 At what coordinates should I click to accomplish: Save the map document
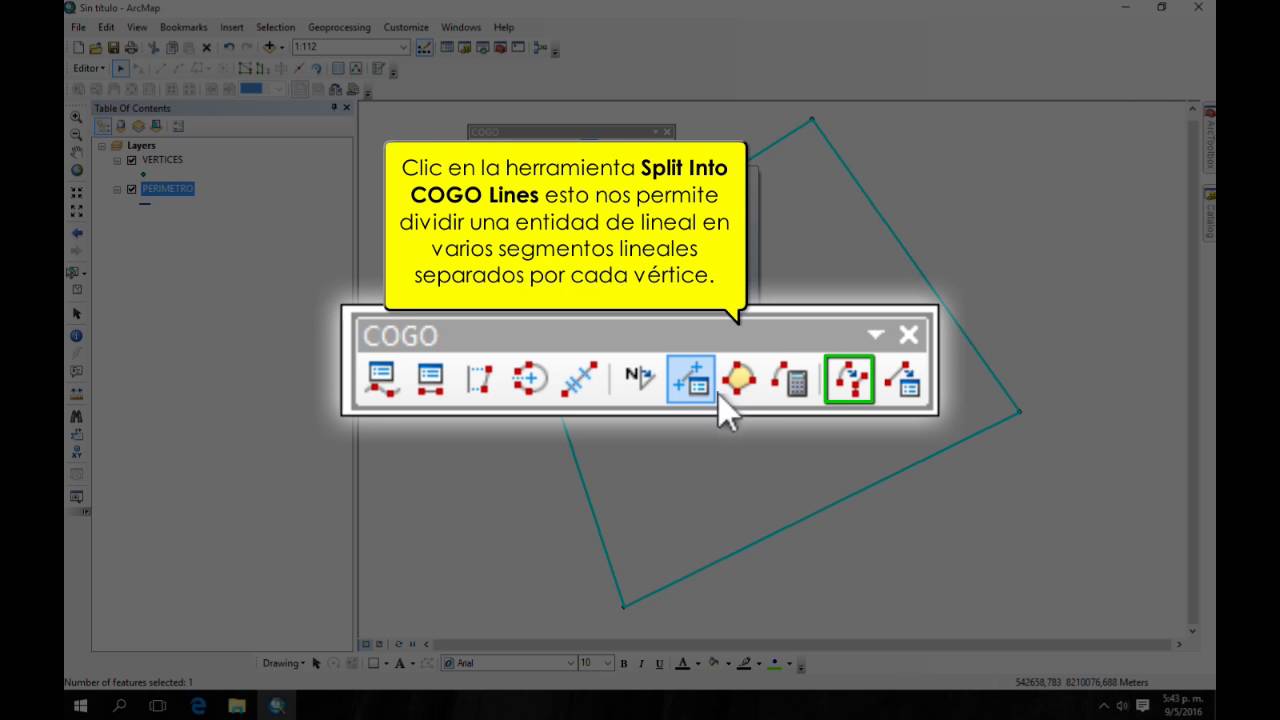point(113,47)
